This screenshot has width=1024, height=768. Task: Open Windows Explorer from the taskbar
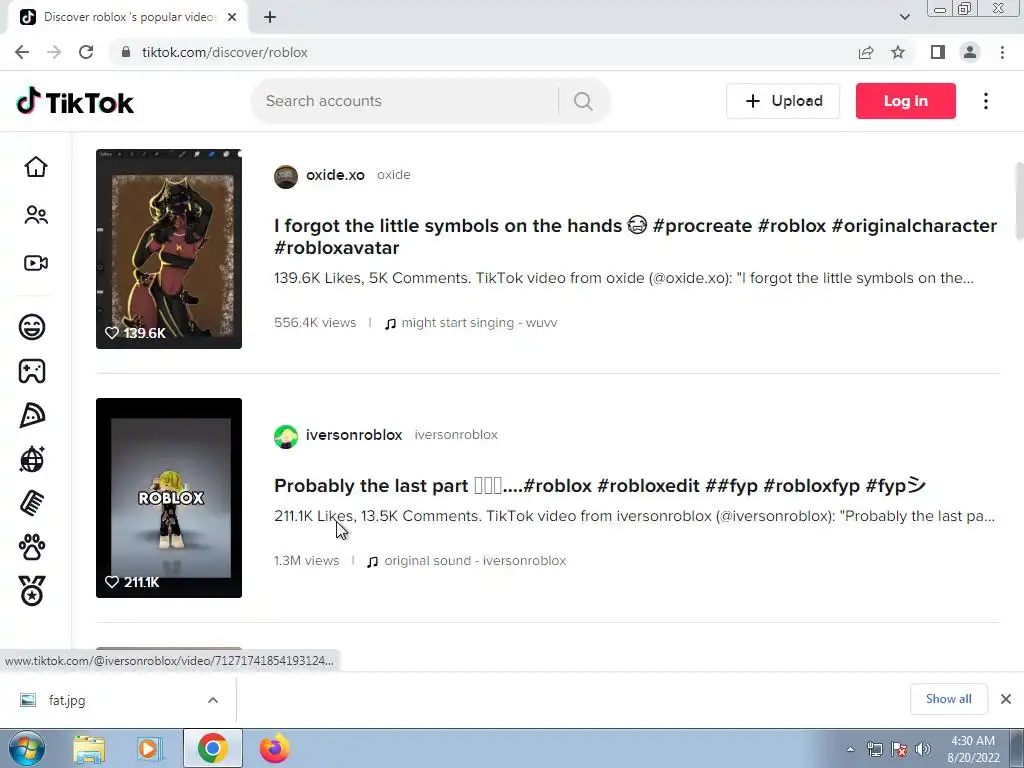click(89, 749)
